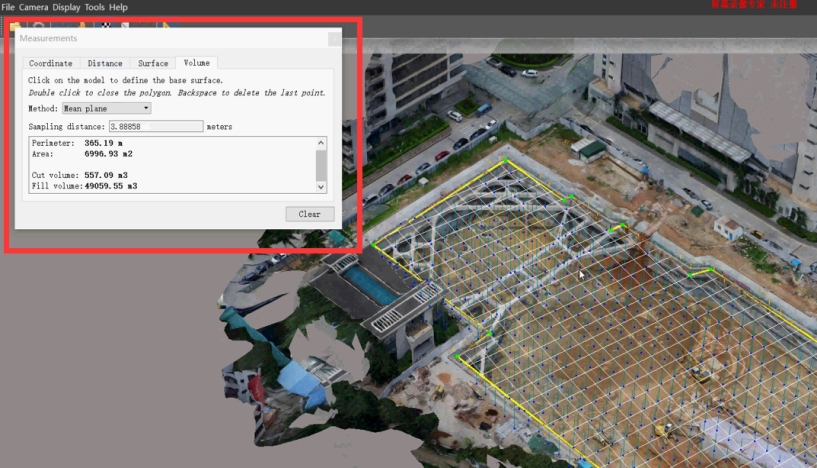The height and width of the screenshot is (468, 817).
Task: Switch to the Distance tab
Action: 105,63
